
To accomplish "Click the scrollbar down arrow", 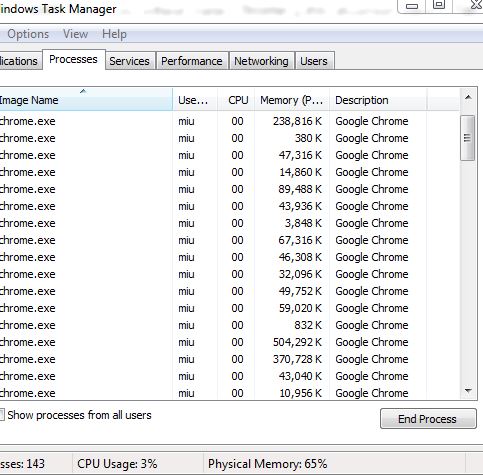I will [468, 391].
